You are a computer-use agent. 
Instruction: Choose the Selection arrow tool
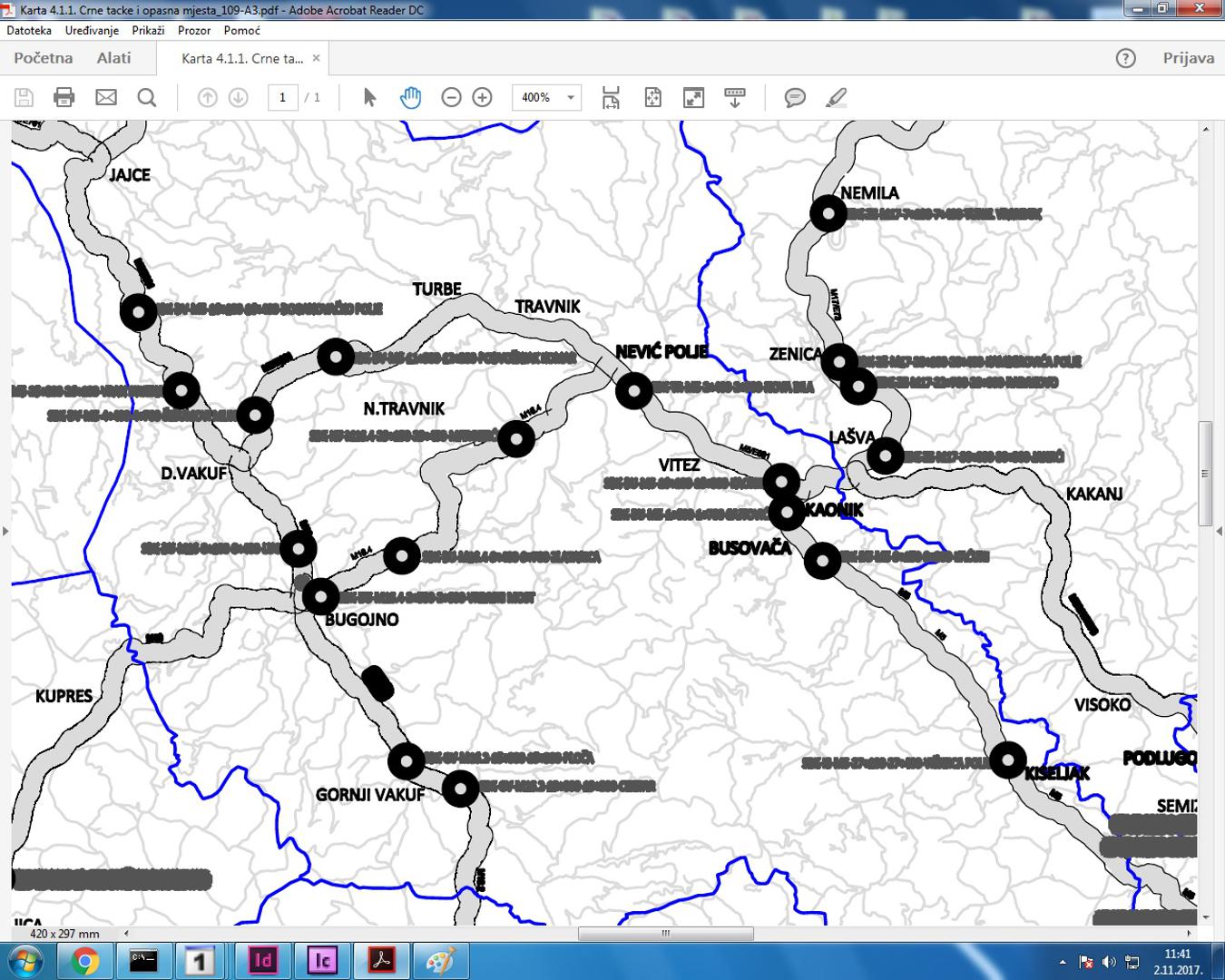coord(369,97)
